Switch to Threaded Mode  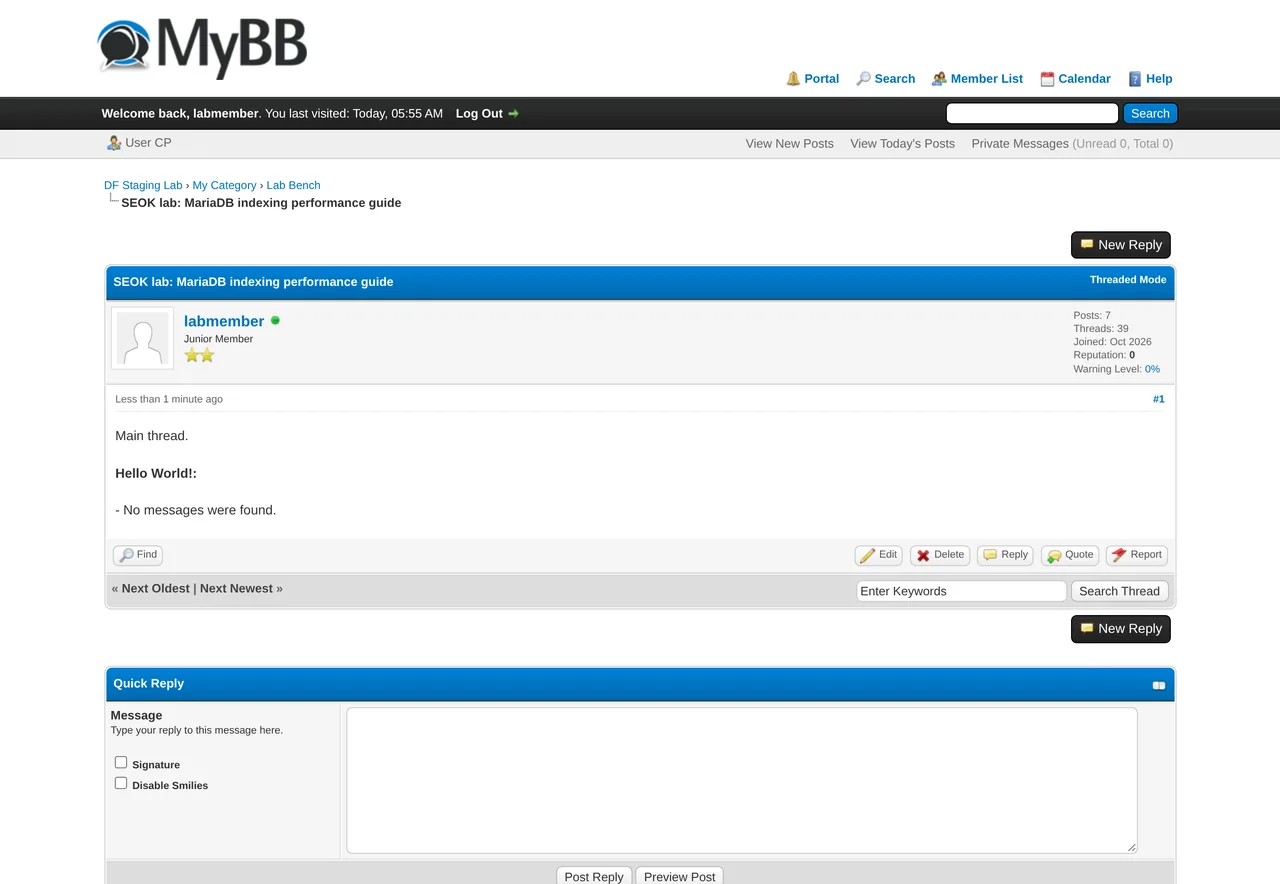(x=1128, y=280)
